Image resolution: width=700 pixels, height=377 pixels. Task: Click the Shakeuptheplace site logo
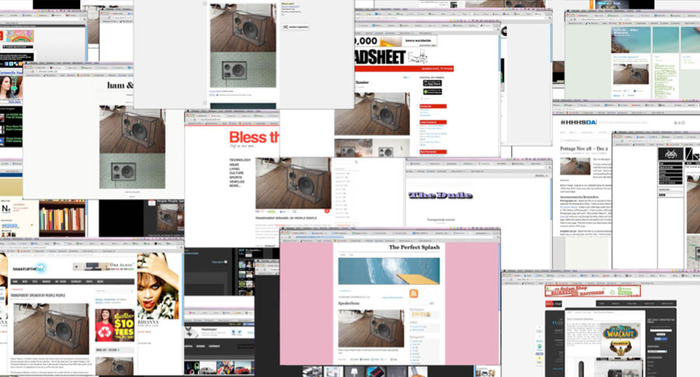[x=29, y=268]
